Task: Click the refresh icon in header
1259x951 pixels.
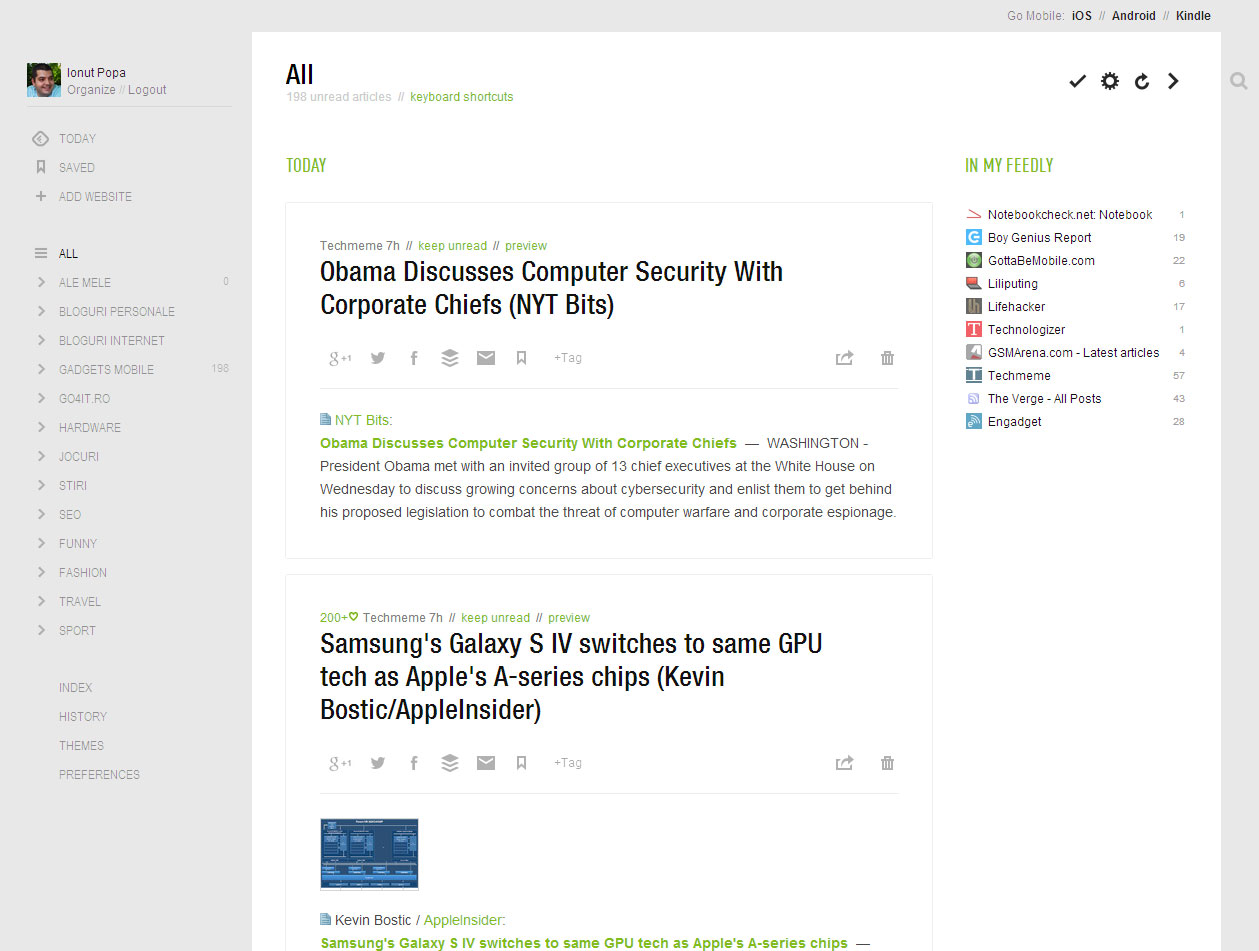Action: click(x=1142, y=81)
